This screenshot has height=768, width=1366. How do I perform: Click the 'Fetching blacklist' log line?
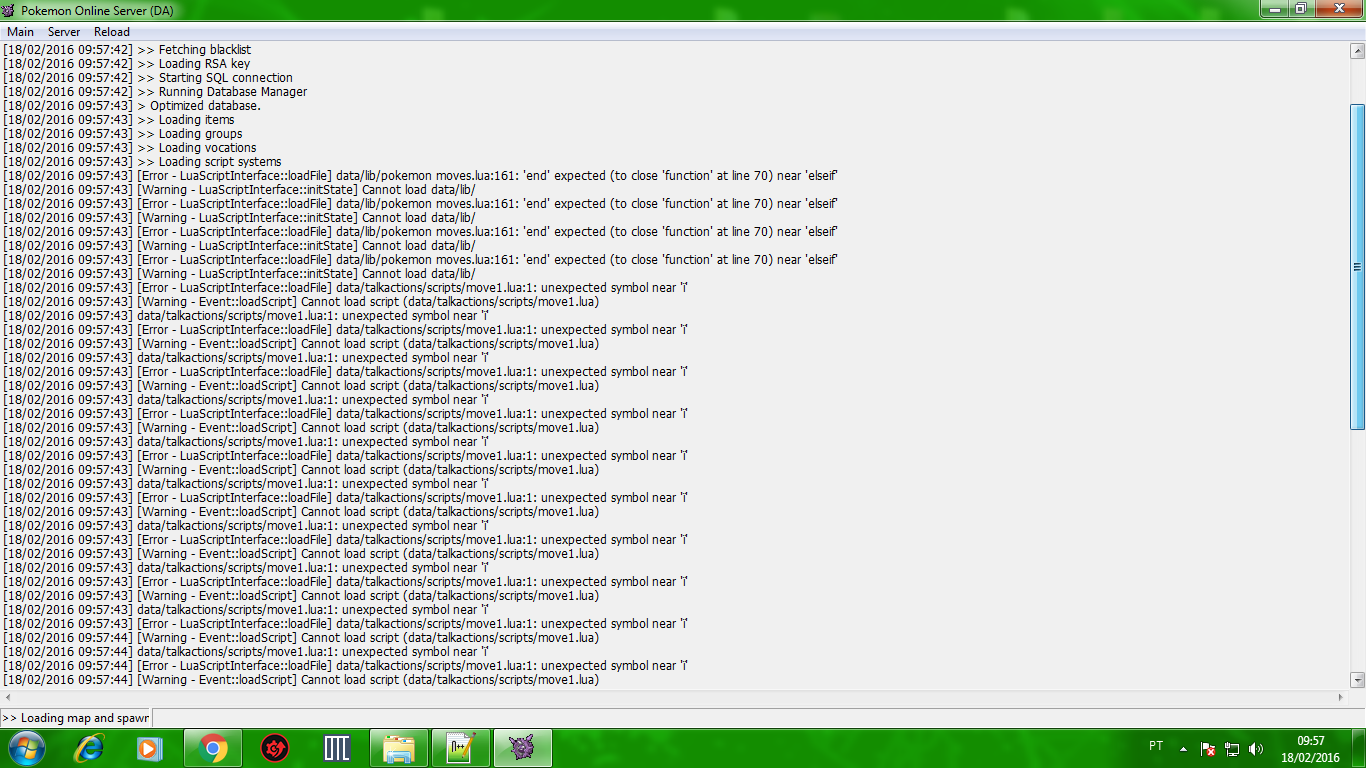127,50
